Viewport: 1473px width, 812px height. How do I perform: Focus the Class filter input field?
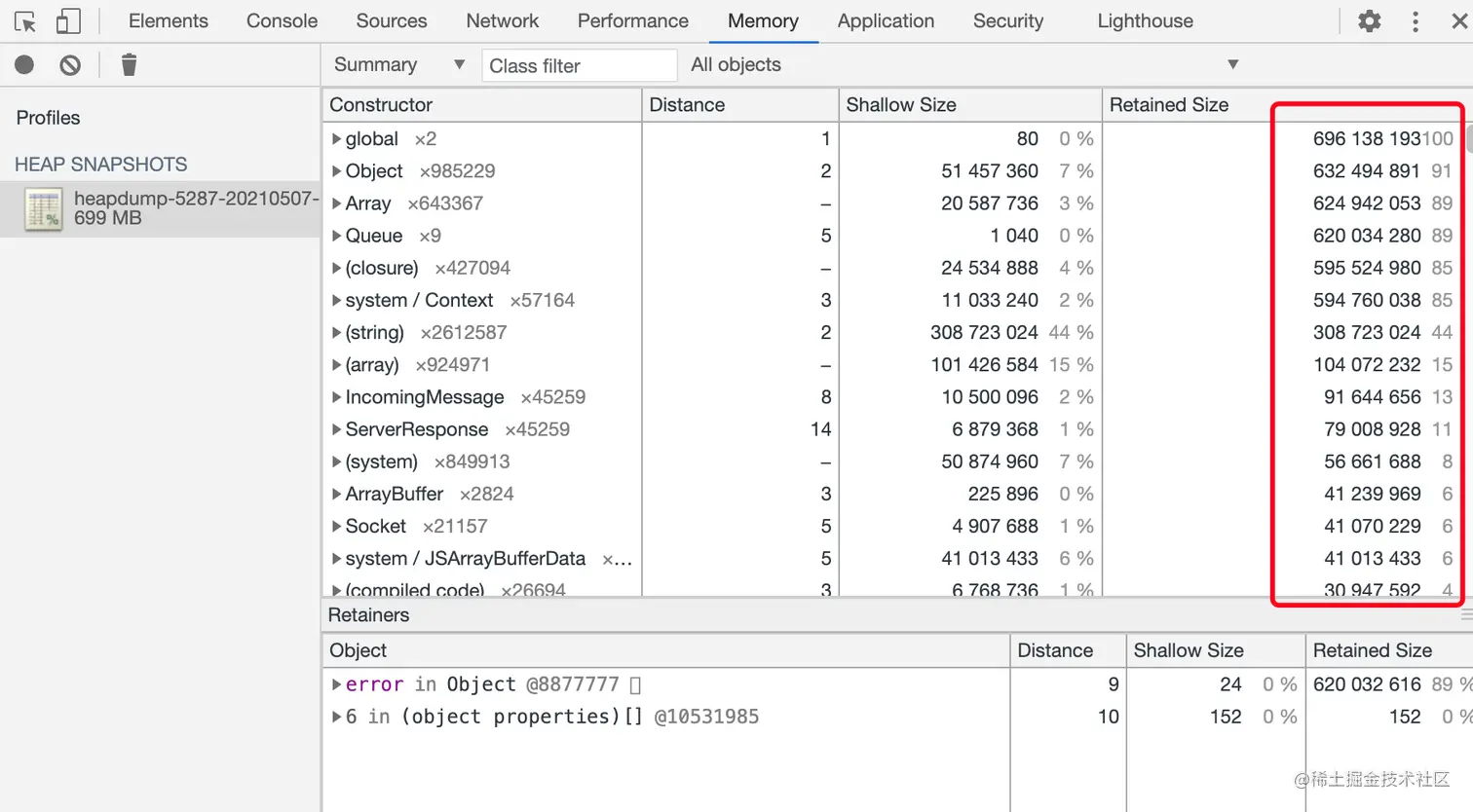pos(579,65)
